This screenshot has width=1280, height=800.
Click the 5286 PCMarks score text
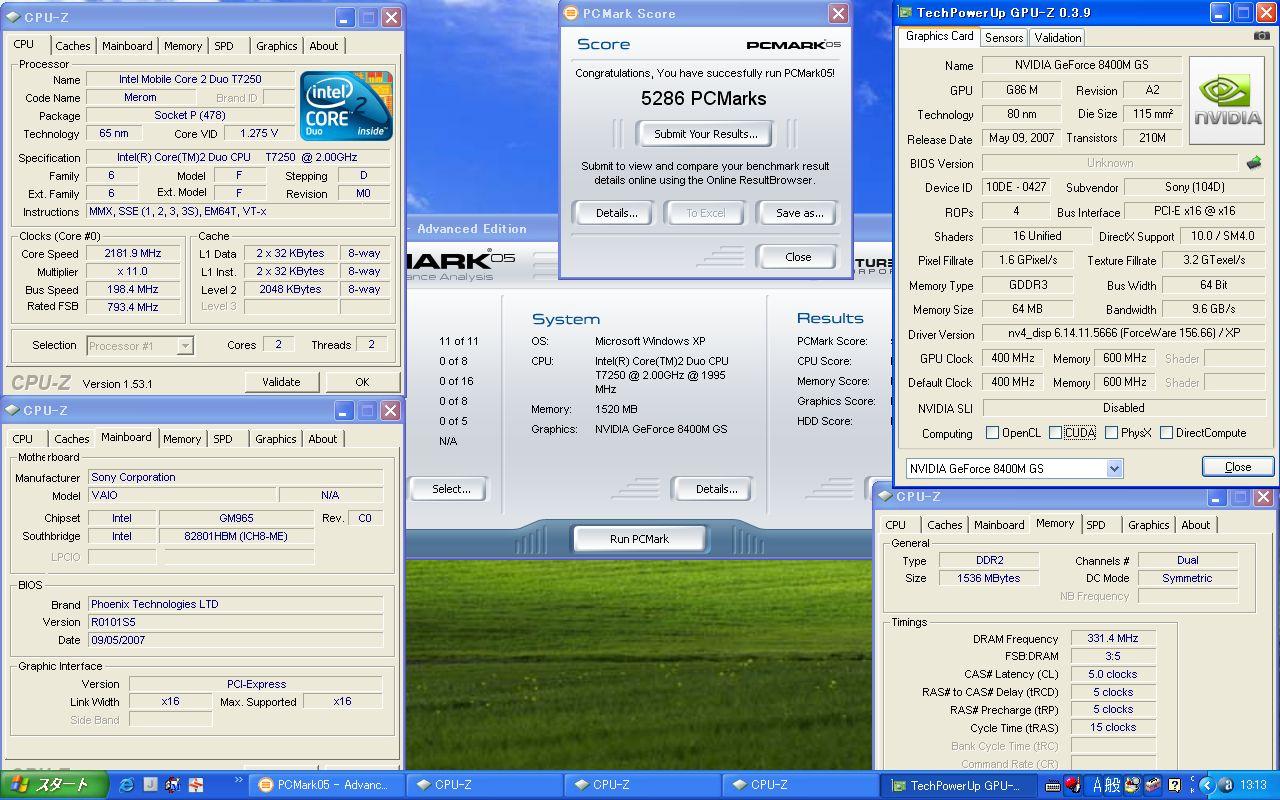coord(704,99)
